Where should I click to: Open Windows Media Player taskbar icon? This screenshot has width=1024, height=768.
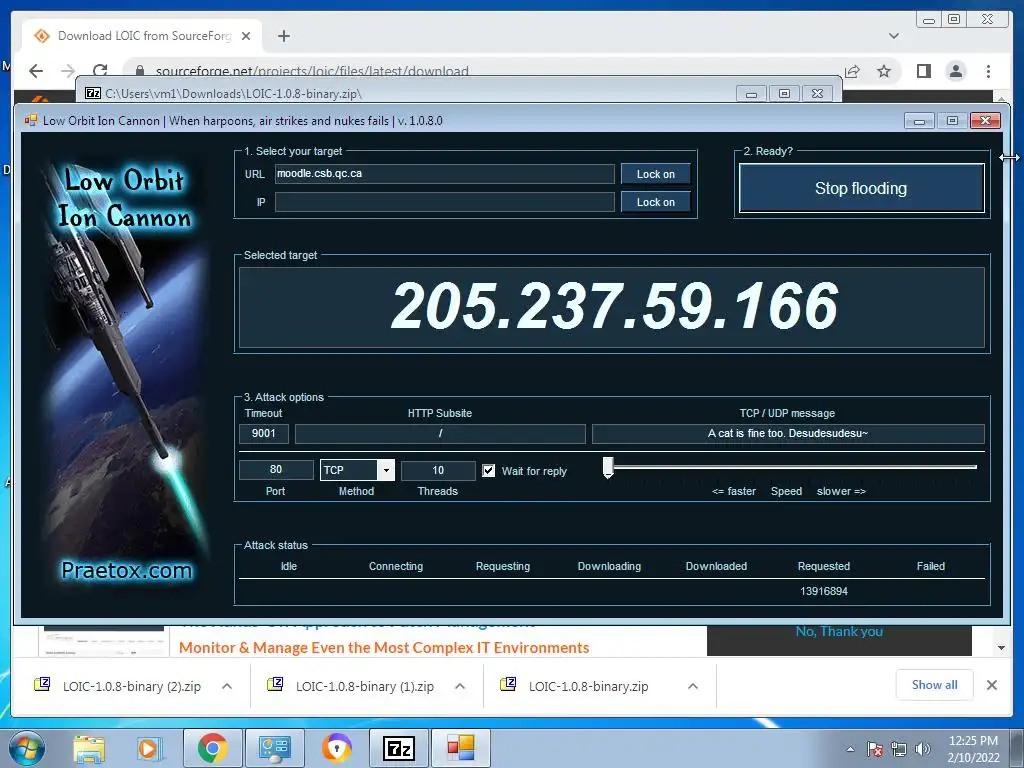(x=149, y=749)
